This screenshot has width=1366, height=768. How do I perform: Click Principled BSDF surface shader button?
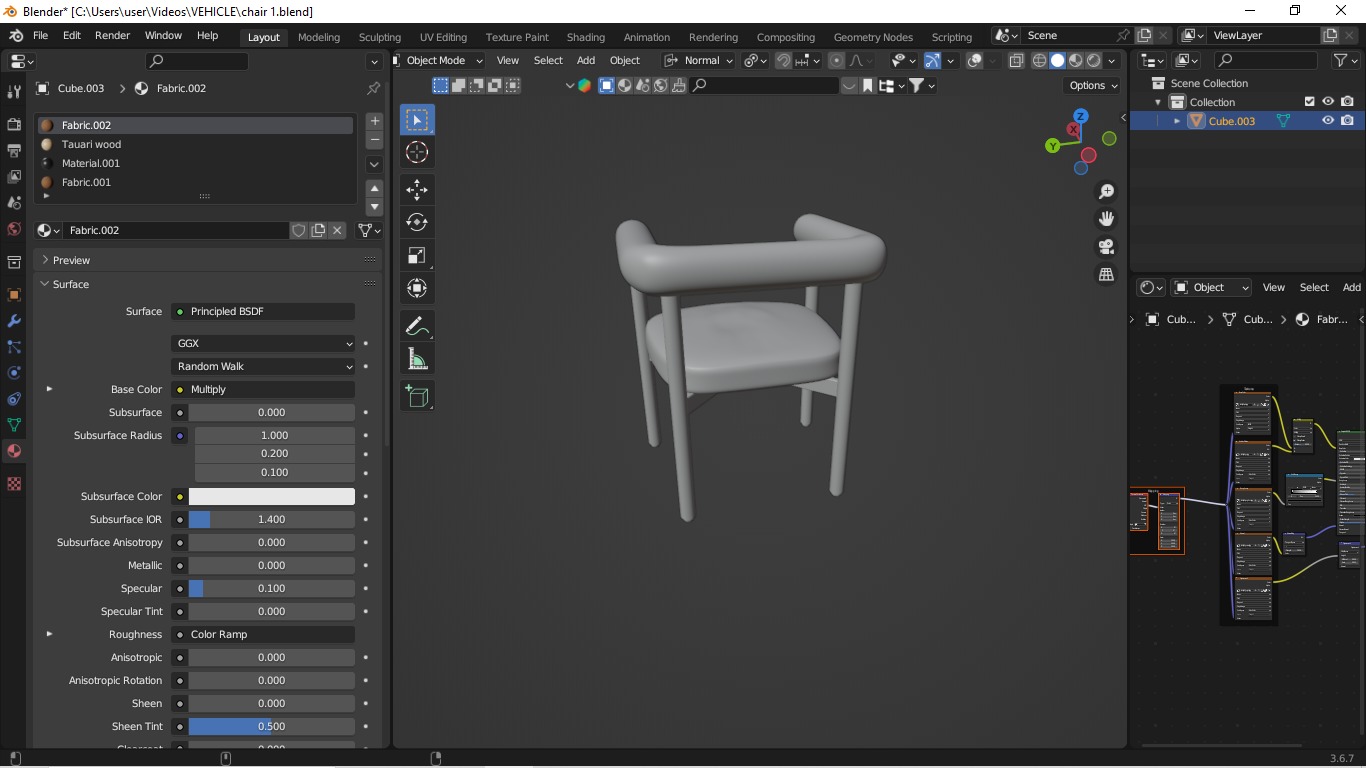(x=263, y=311)
